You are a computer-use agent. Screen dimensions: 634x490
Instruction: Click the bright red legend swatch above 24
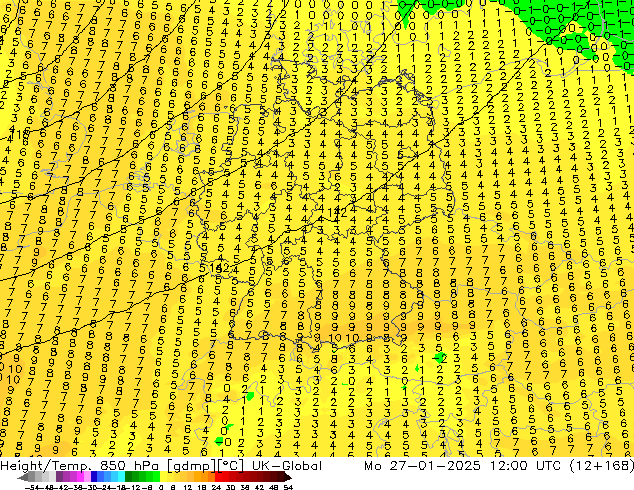pos(218,476)
